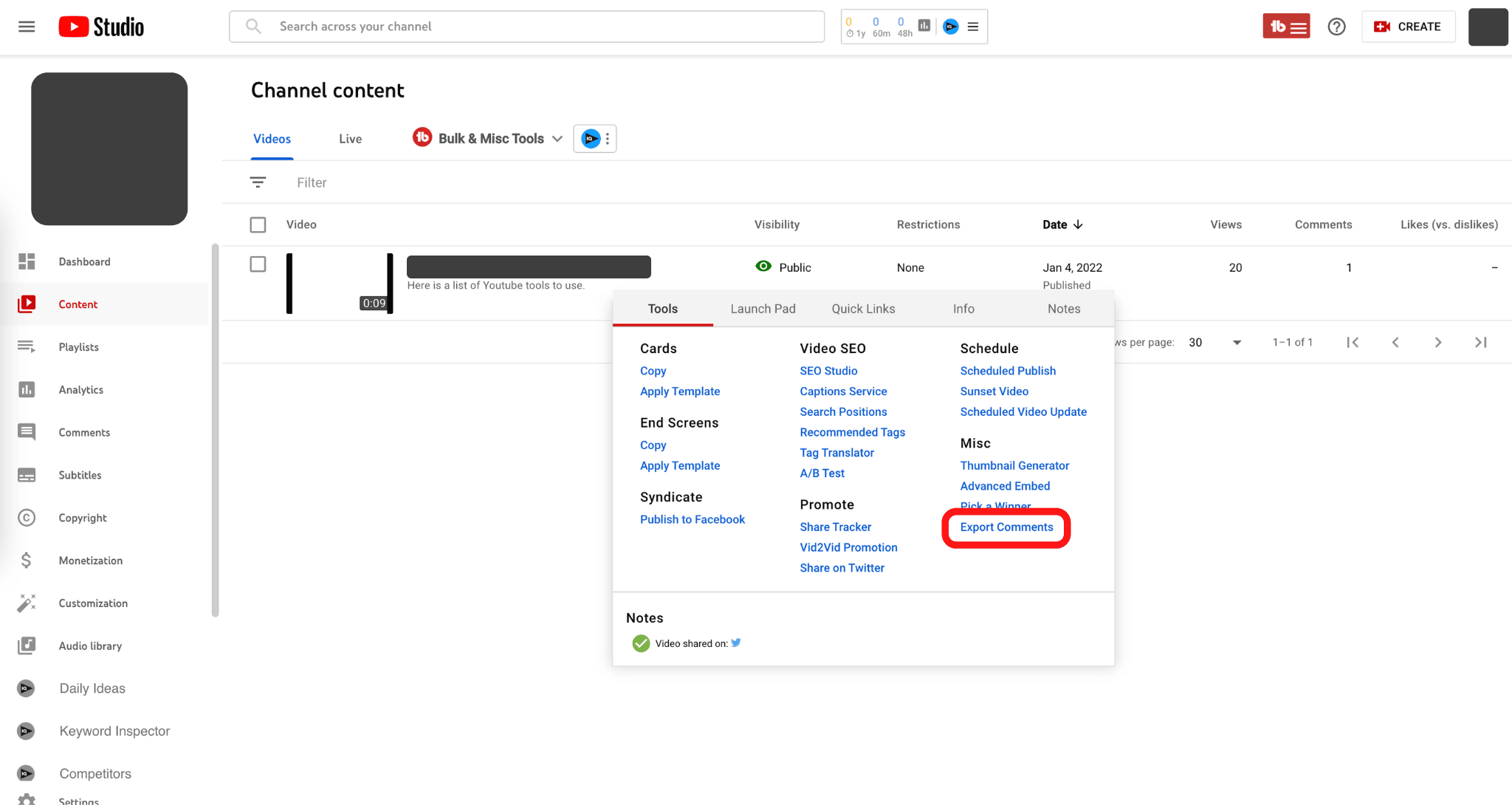Click Share on Twitter link
Screen dimensions: 1512x805
pyautogui.click(x=842, y=568)
